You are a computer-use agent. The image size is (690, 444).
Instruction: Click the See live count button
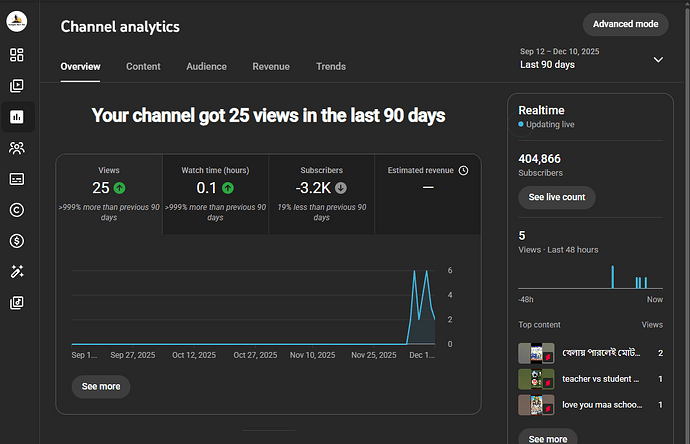pyautogui.click(x=557, y=197)
